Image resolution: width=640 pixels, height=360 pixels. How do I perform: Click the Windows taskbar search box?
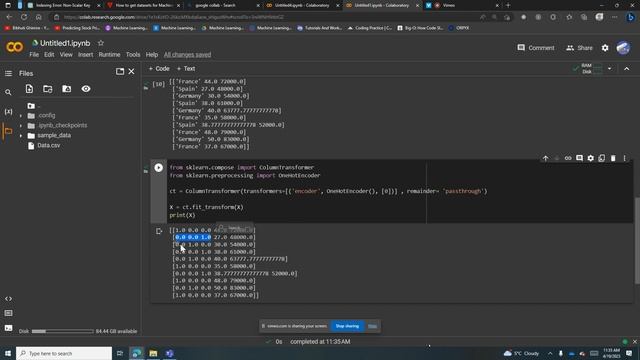(64, 353)
